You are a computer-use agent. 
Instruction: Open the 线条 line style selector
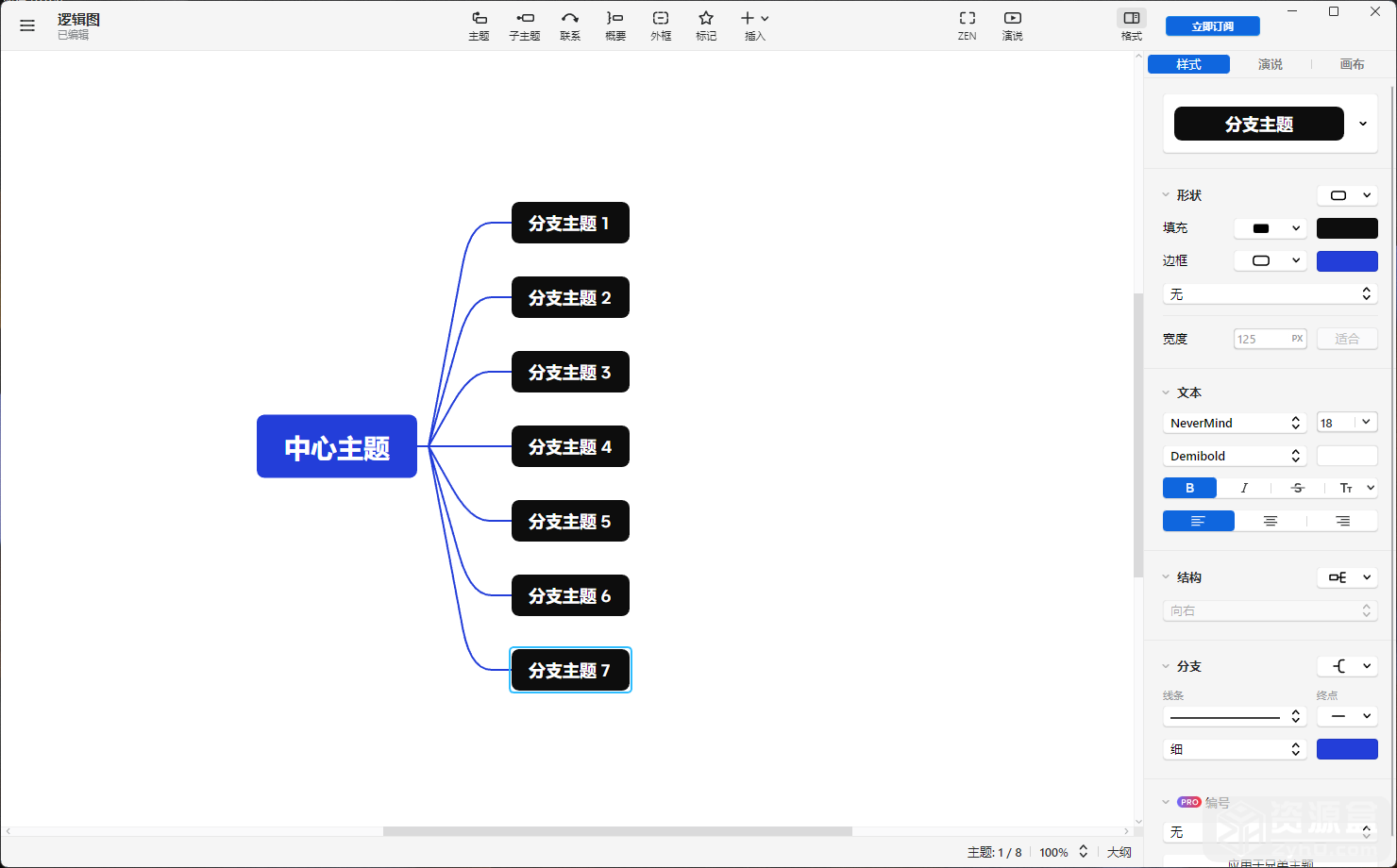point(1235,717)
